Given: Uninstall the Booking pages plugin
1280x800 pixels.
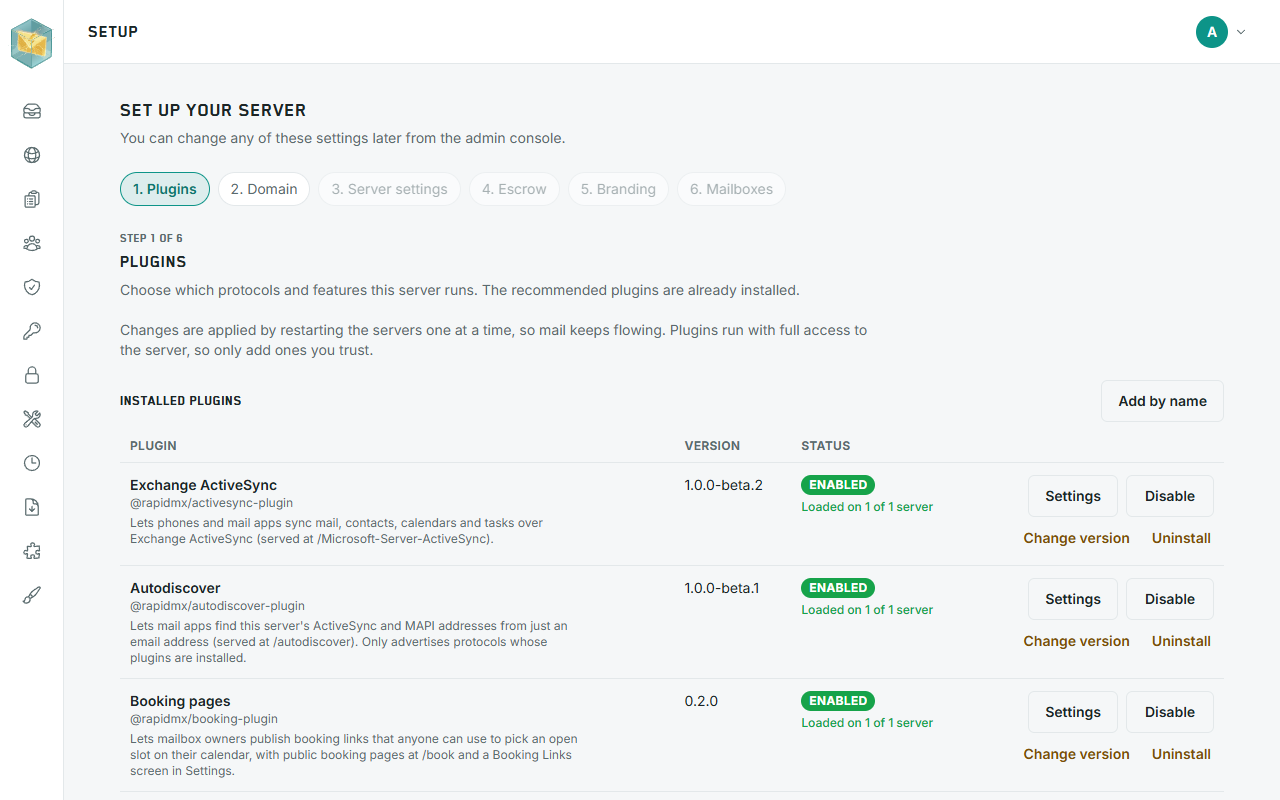Looking at the screenshot, I should (x=1181, y=754).
